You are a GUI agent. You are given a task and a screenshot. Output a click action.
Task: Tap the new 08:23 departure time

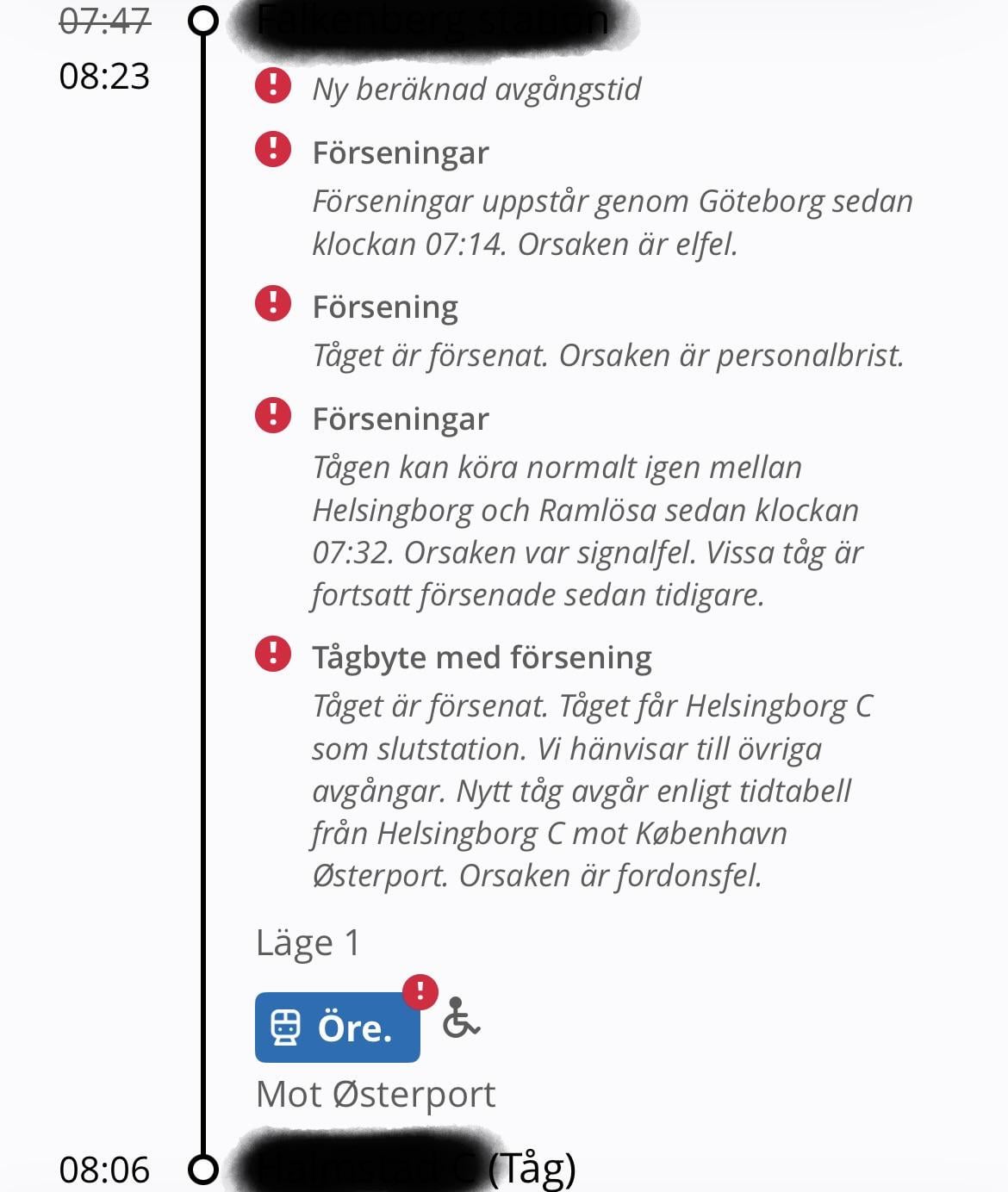point(105,76)
